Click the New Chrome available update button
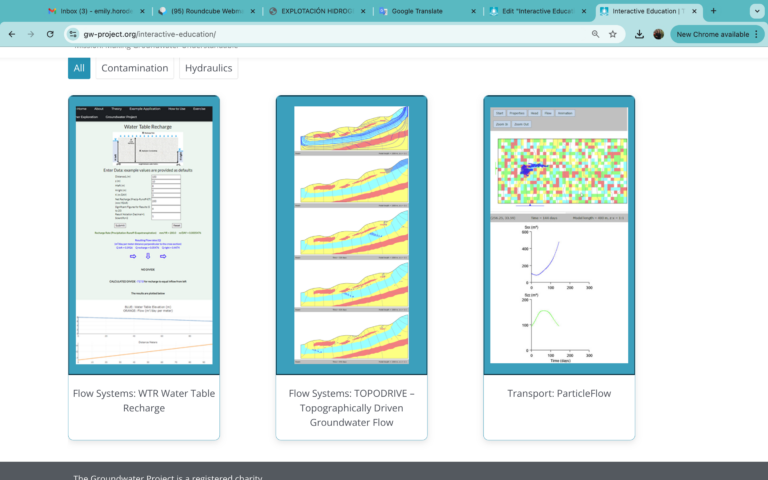This screenshot has width=768, height=480. (x=712, y=34)
